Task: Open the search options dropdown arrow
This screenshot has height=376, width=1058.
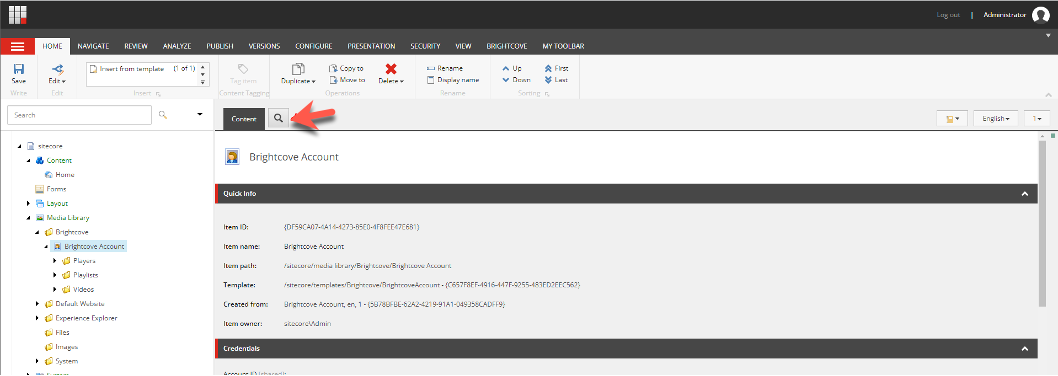Action: click(200, 114)
